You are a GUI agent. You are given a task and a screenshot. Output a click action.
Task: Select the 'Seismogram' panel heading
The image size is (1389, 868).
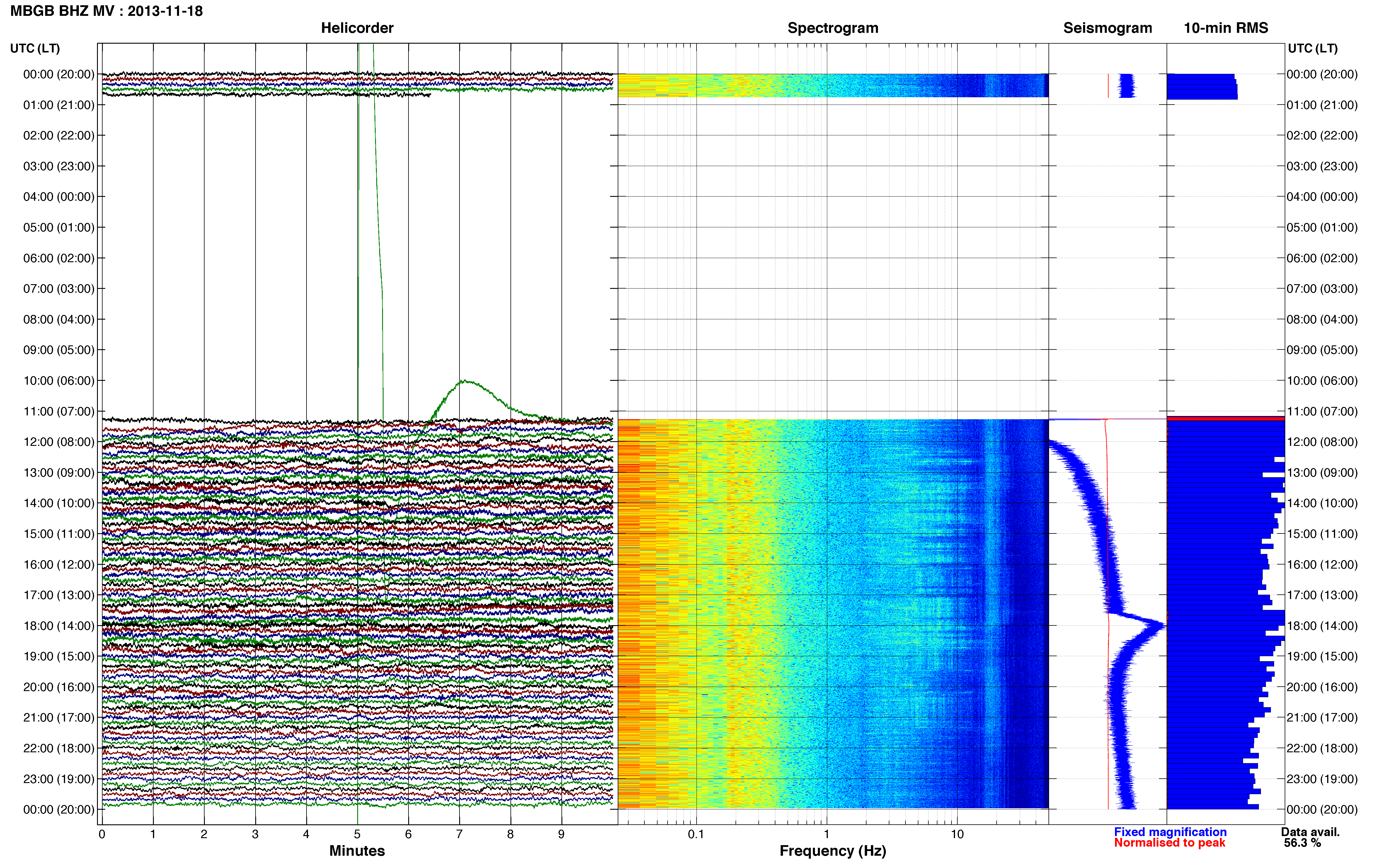(x=1107, y=28)
